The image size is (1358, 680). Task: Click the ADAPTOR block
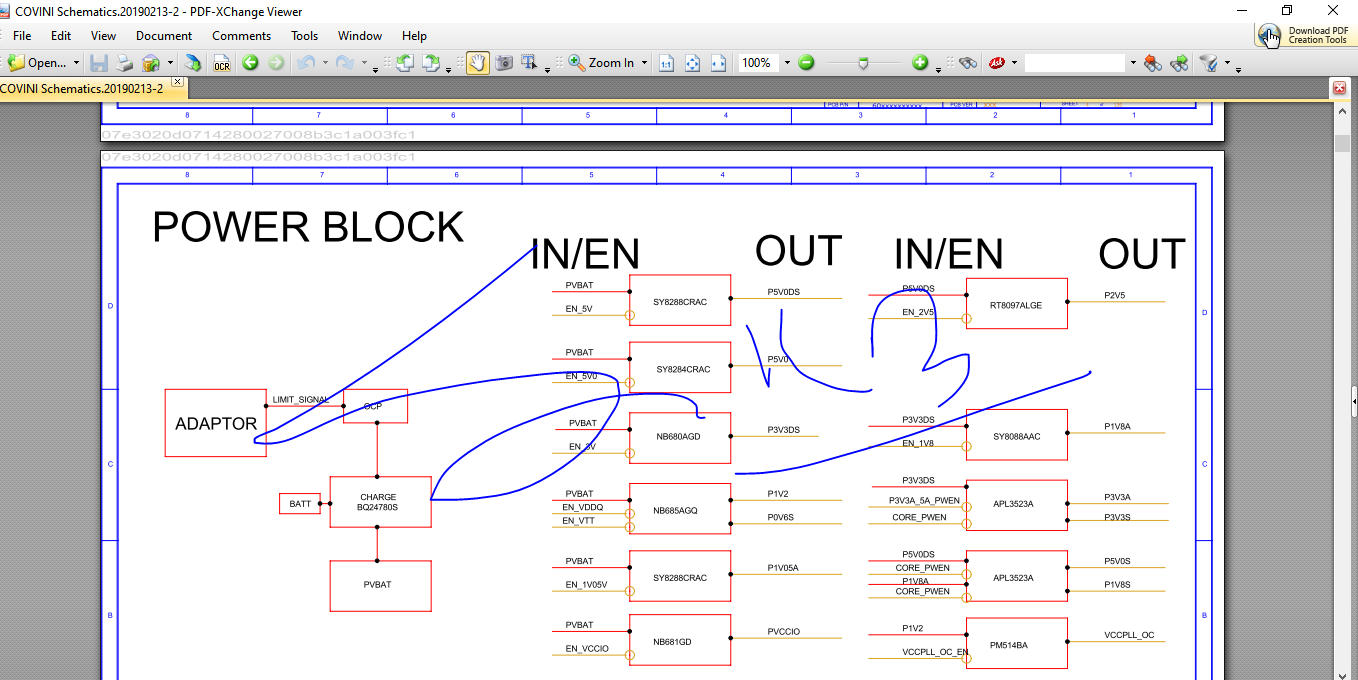click(x=215, y=423)
